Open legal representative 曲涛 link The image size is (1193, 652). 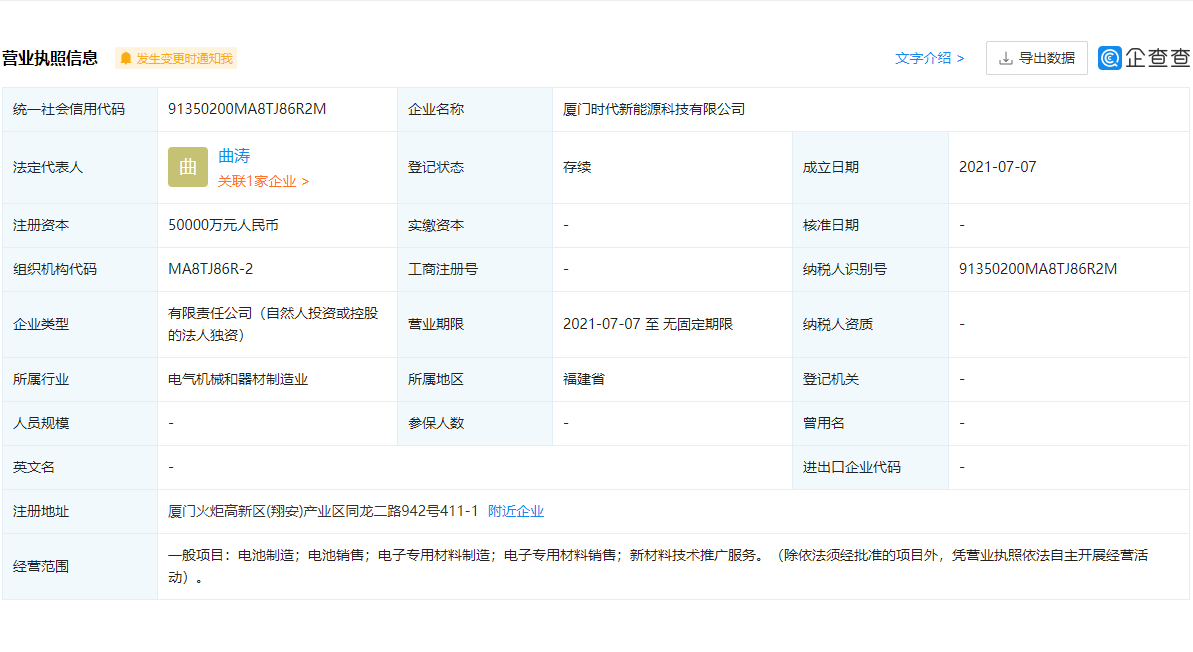click(x=234, y=155)
